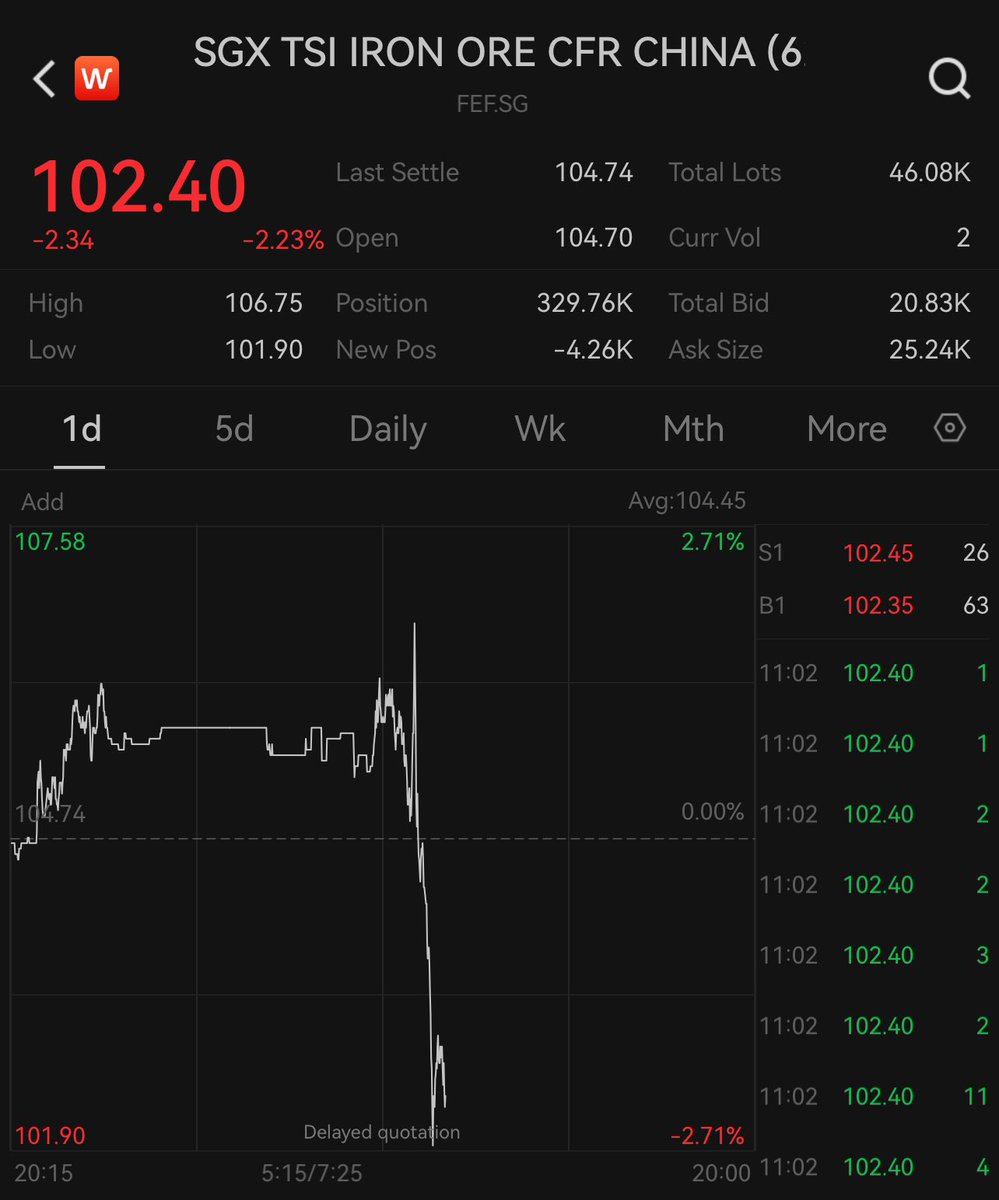
Task: Select the 1d chart tab
Action: coord(81,429)
